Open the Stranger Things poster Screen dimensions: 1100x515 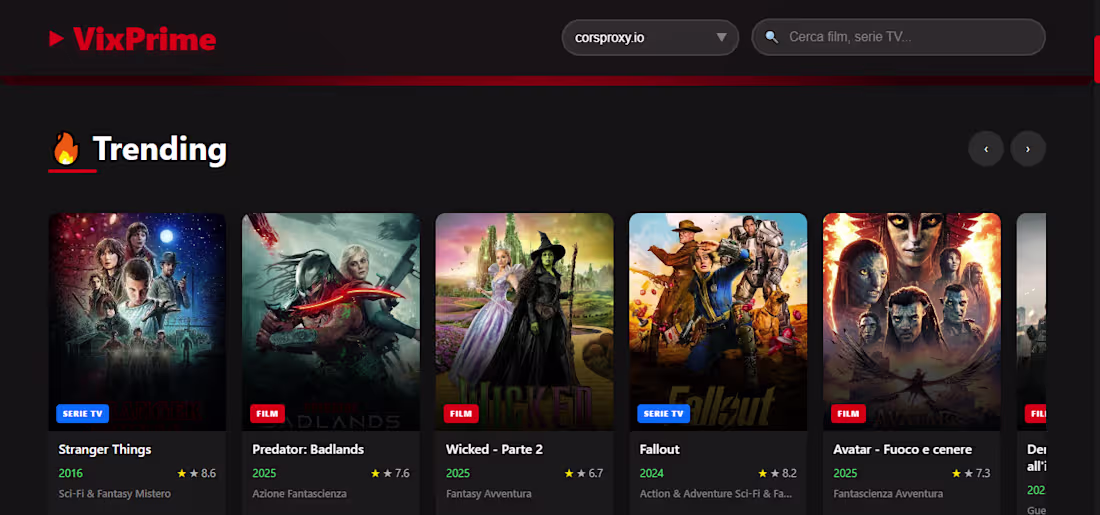point(138,321)
